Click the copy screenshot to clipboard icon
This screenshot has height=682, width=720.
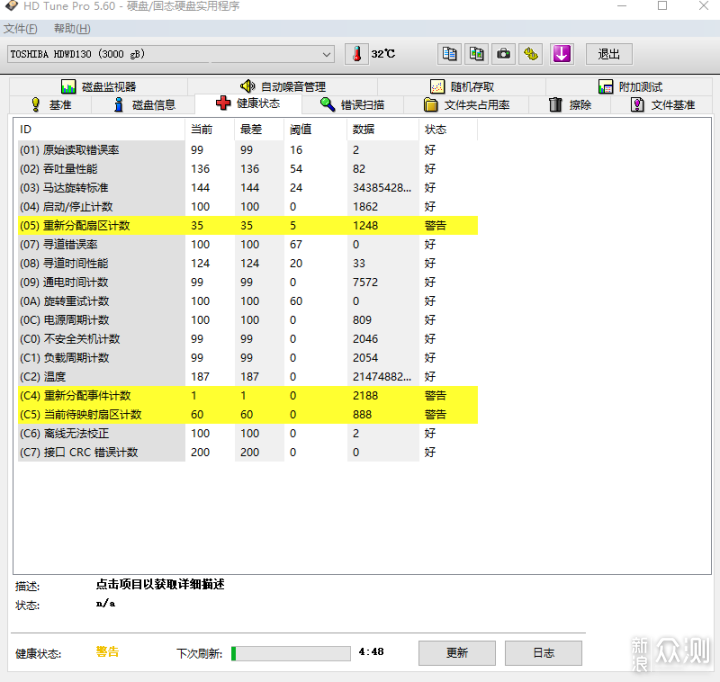(477, 54)
